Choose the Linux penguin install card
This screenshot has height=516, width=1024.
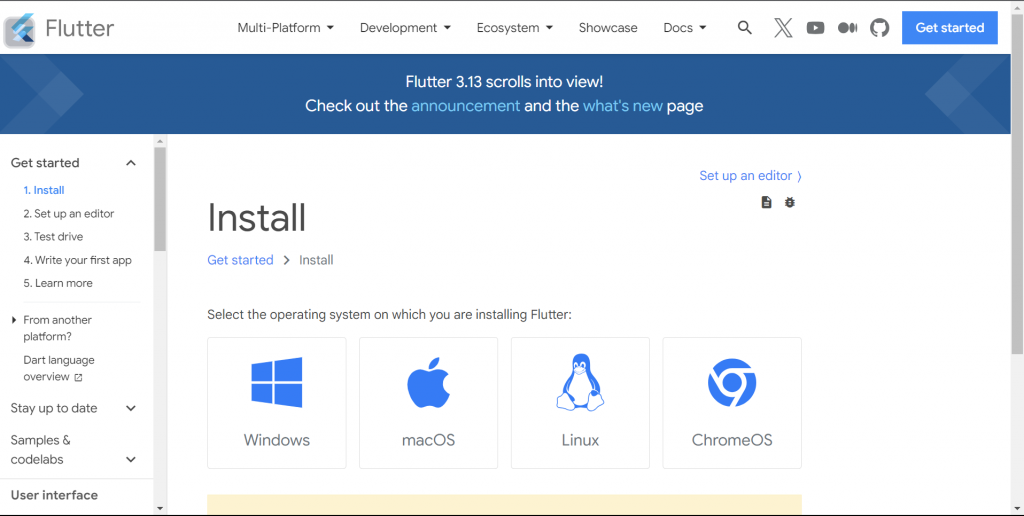point(580,403)
